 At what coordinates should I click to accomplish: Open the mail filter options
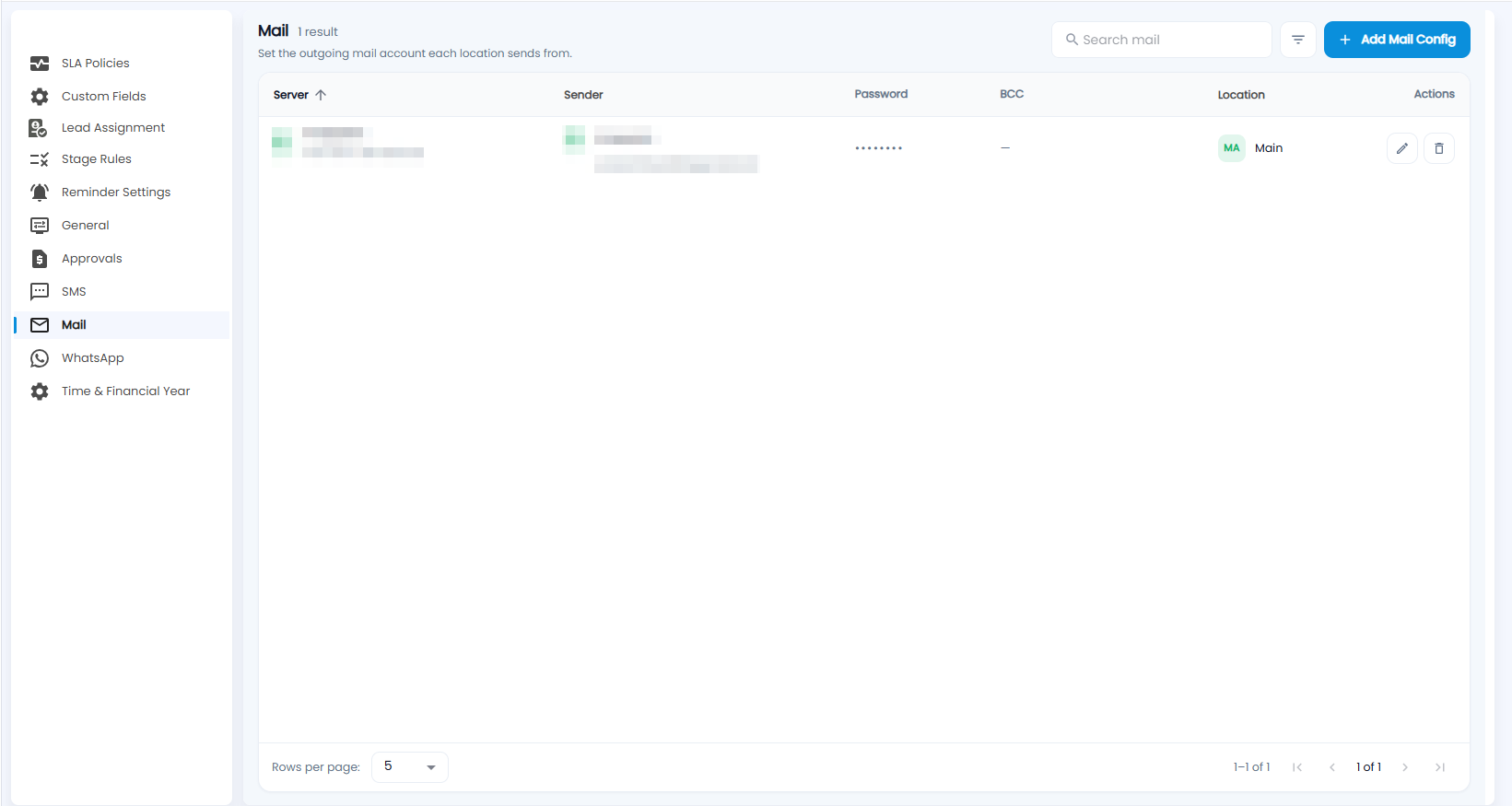pos(1298,40)
